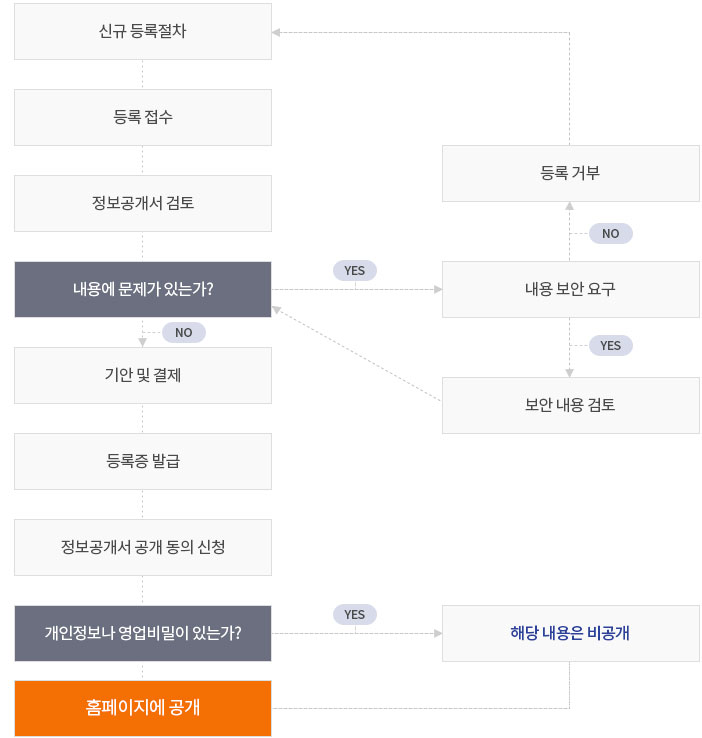Click the 등록 거부 box

(570, 173)
